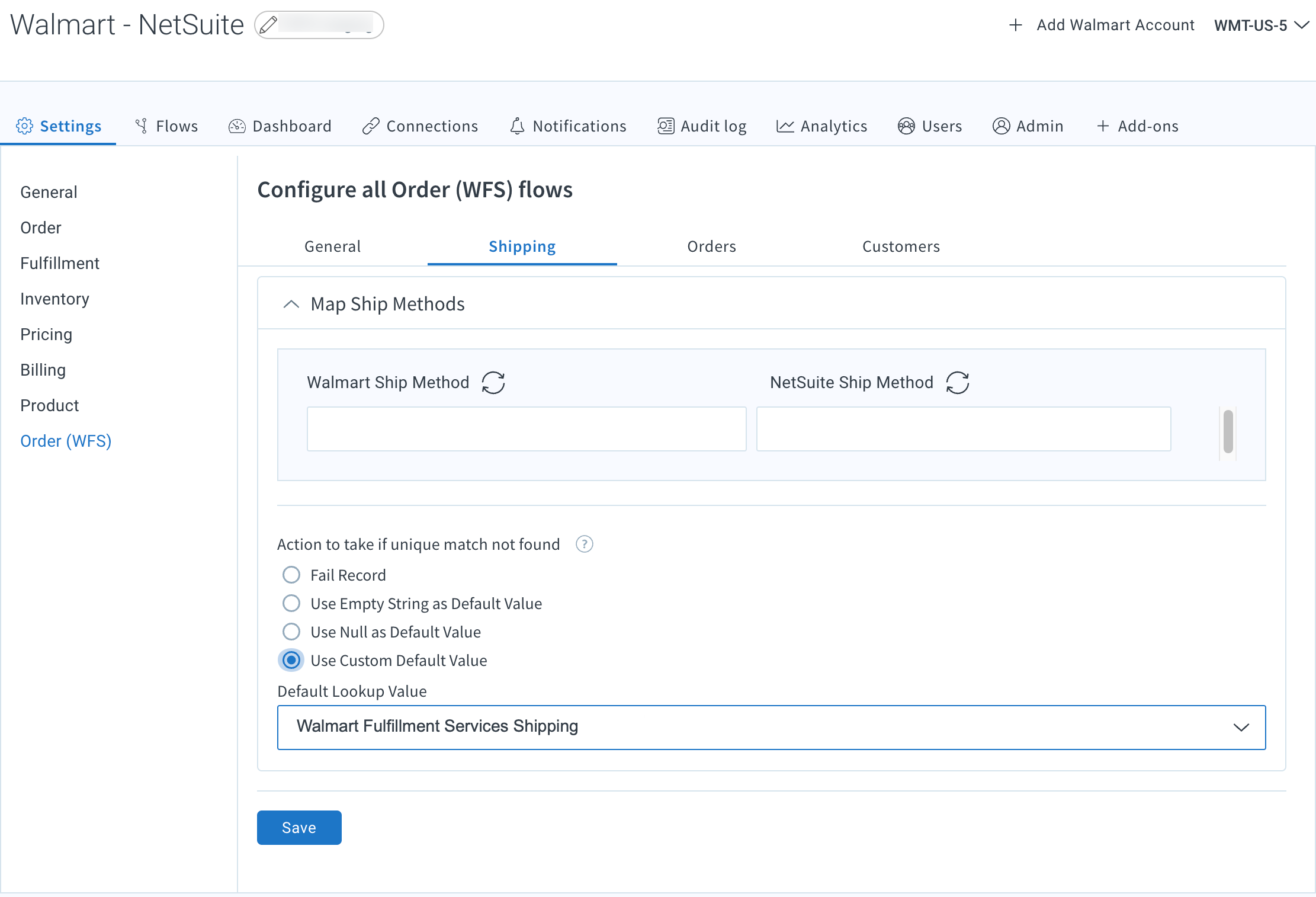Switch to the Customers sub-tab
The width and height of the screenshot is (1316, 897).
coord(901,246)
